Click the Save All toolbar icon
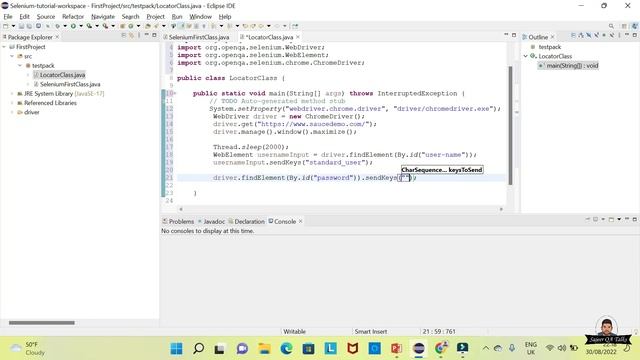The image size is (640, 360). (29, 26)
